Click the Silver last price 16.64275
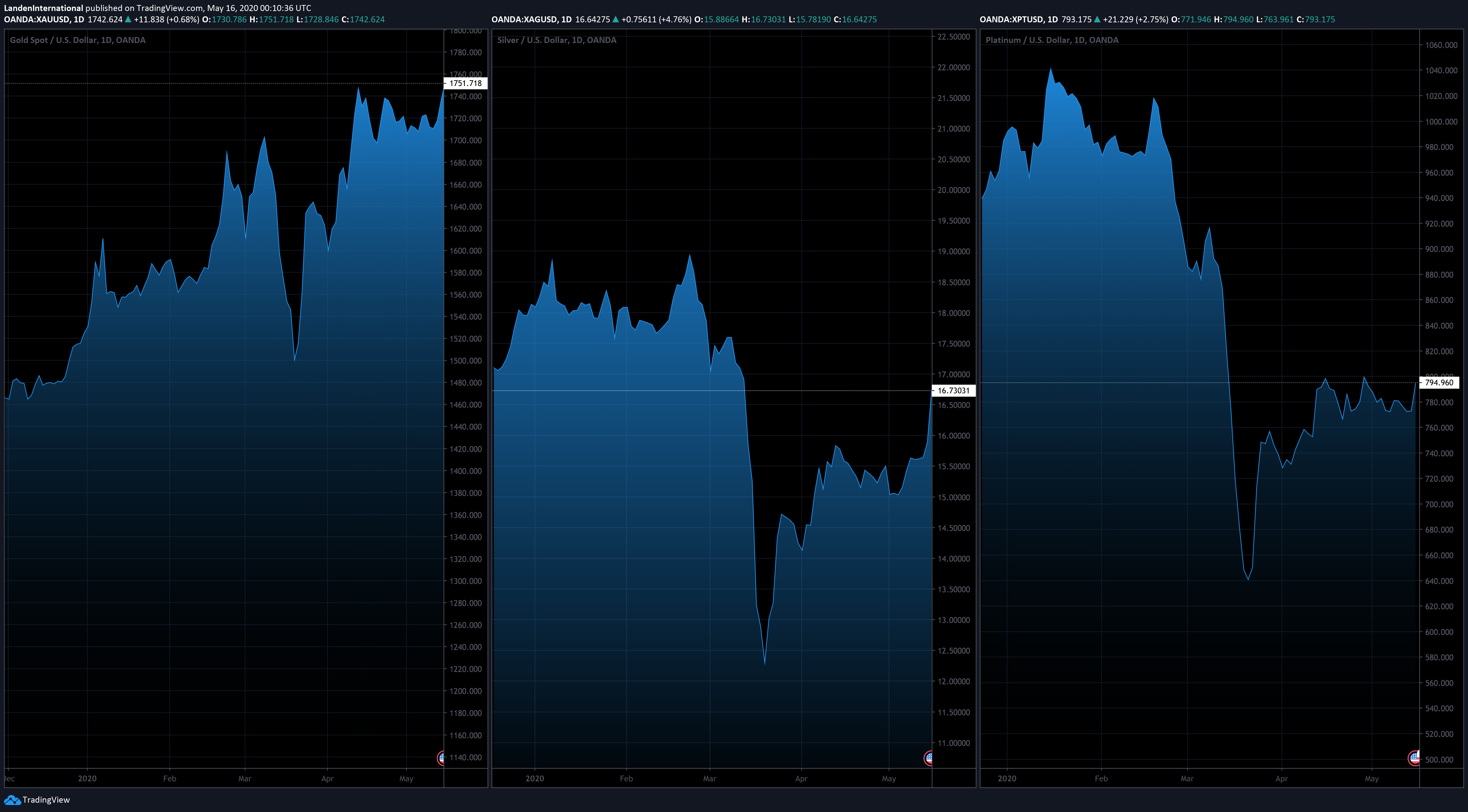This screenshot has width=1468, height=812. pos(593,19)
